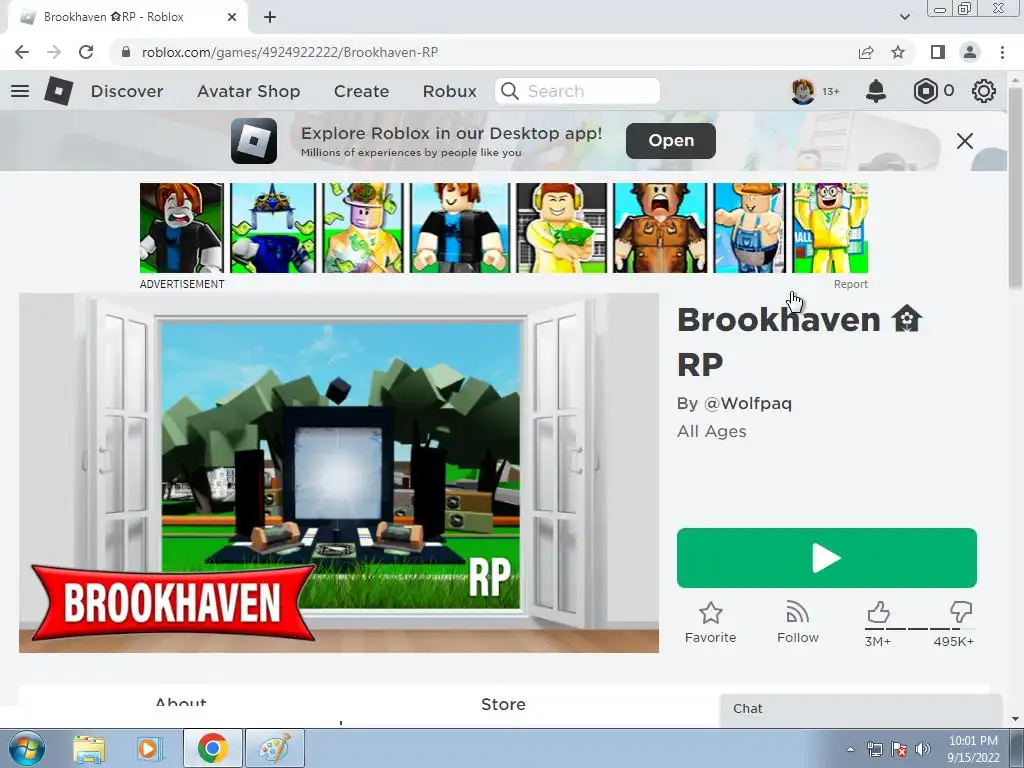
Task: Click the magnifier search icon
Action: pos(509,91)
